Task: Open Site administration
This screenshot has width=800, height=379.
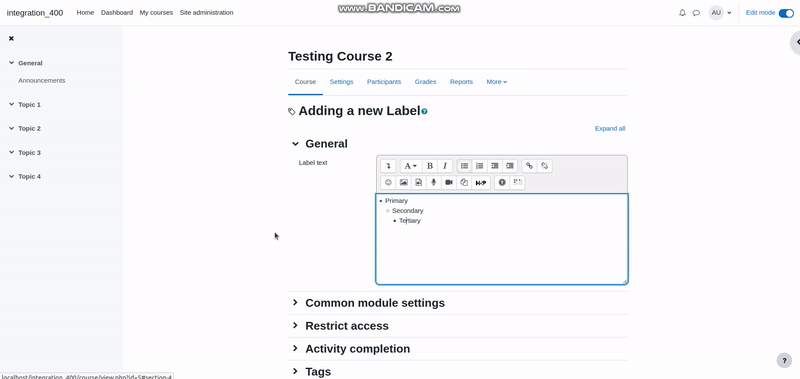Action: (x=206, y=13)
